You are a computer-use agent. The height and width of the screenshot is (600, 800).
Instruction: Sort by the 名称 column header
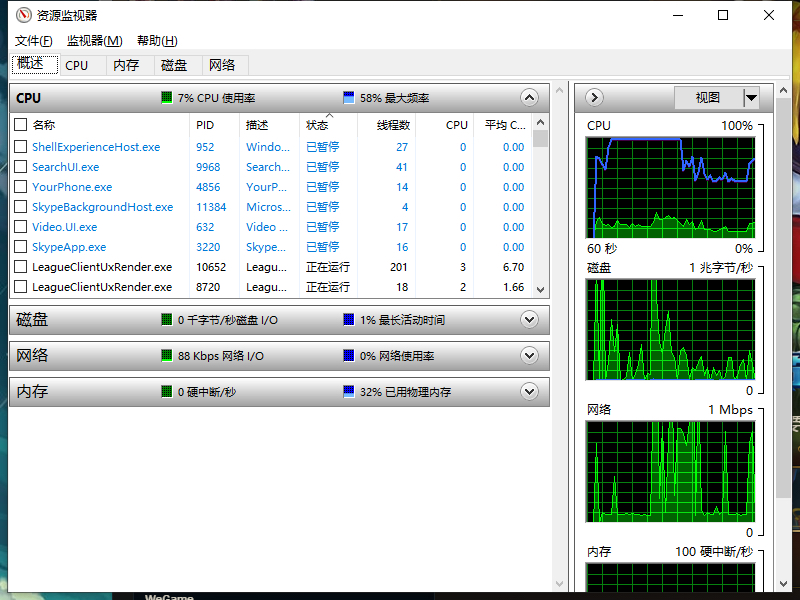click(44, 125)
